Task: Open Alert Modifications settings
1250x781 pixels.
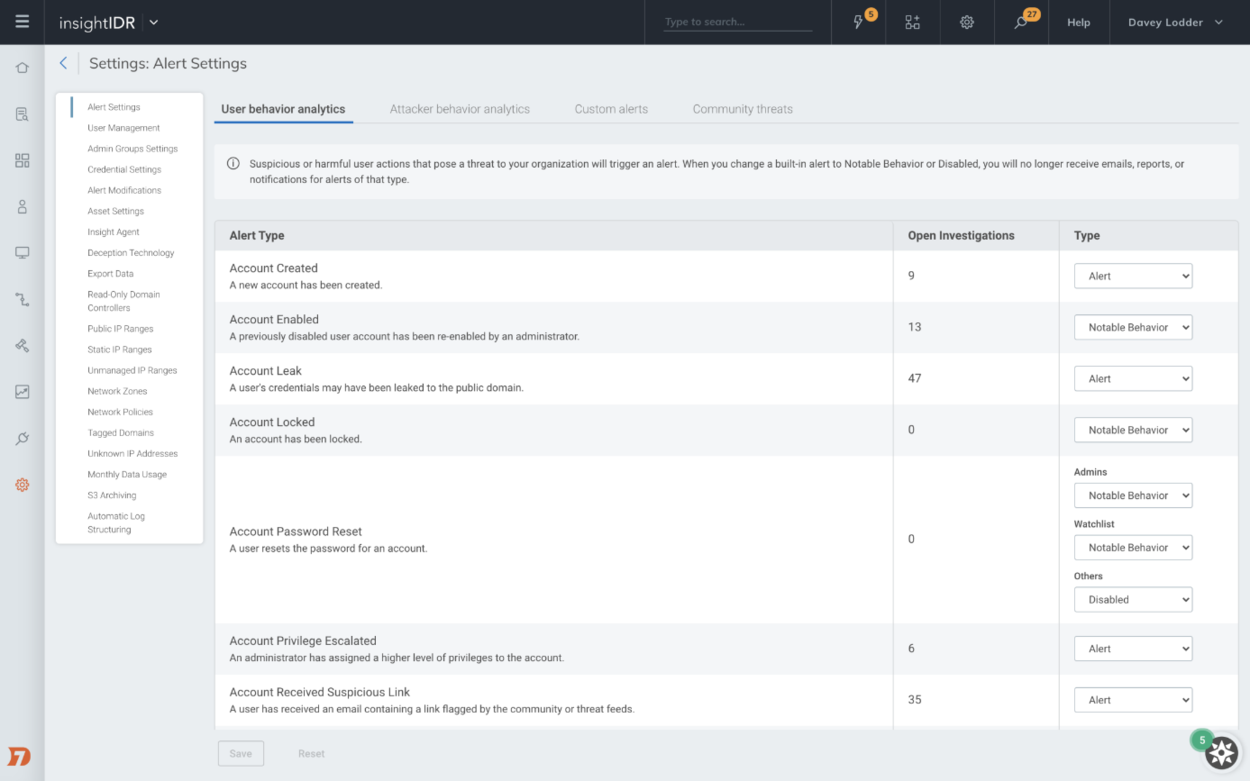Action: tap(124, 190)
